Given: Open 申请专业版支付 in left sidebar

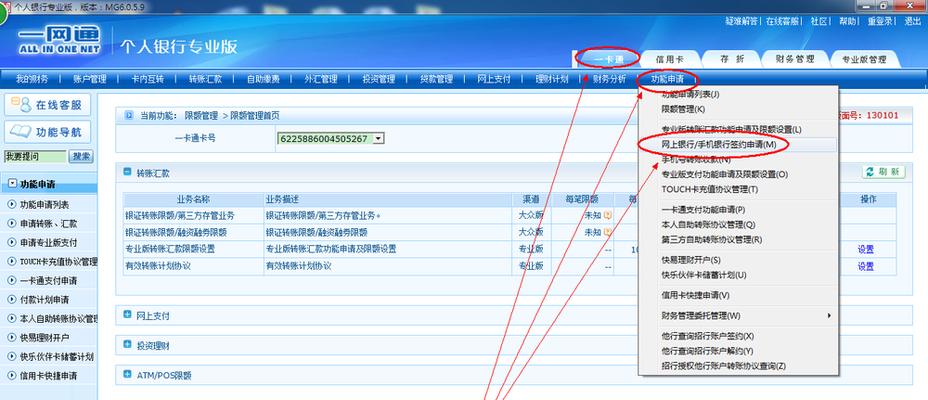Looking at the screenshot, I should coord(49,243).
